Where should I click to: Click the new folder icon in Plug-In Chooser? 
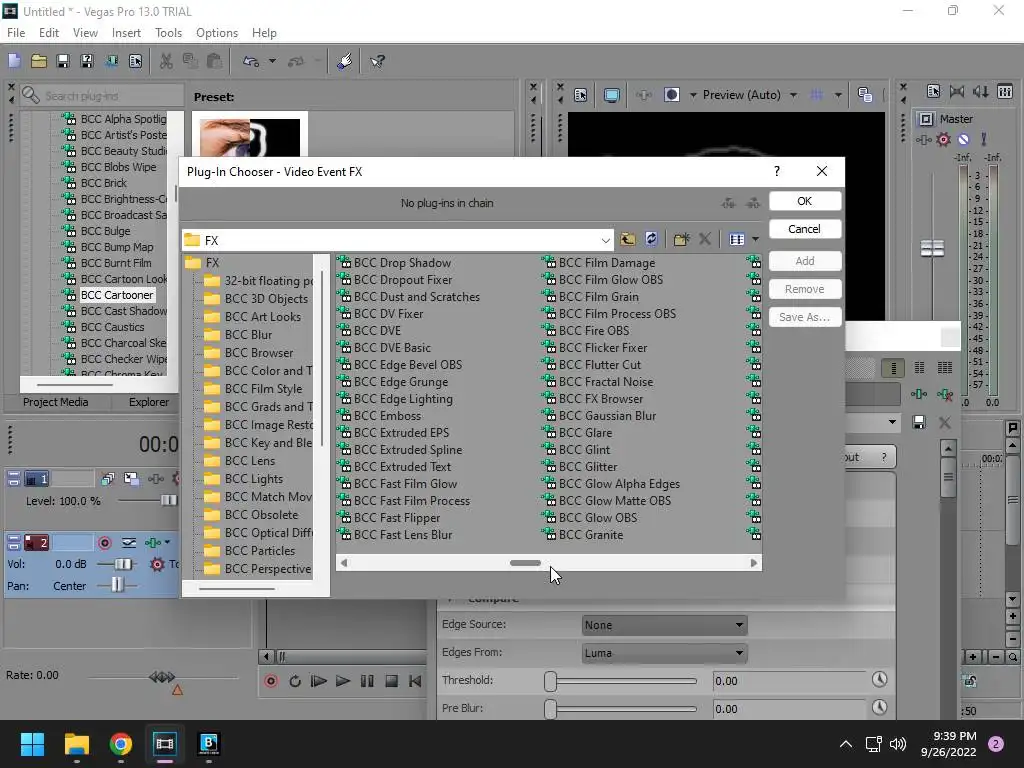(681, 239)
